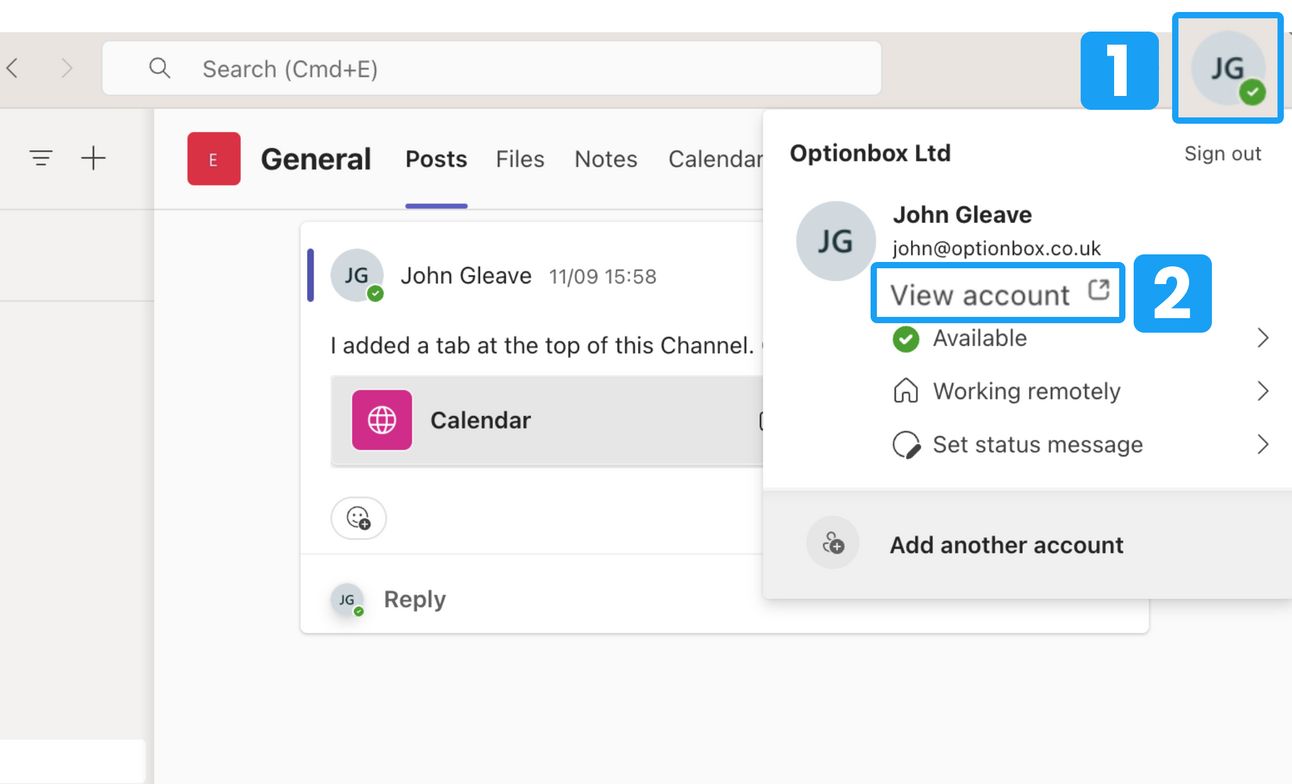Open the Notes tab
The width and height of the screenshot is (1292, 784).
click(x=606, y=159)
